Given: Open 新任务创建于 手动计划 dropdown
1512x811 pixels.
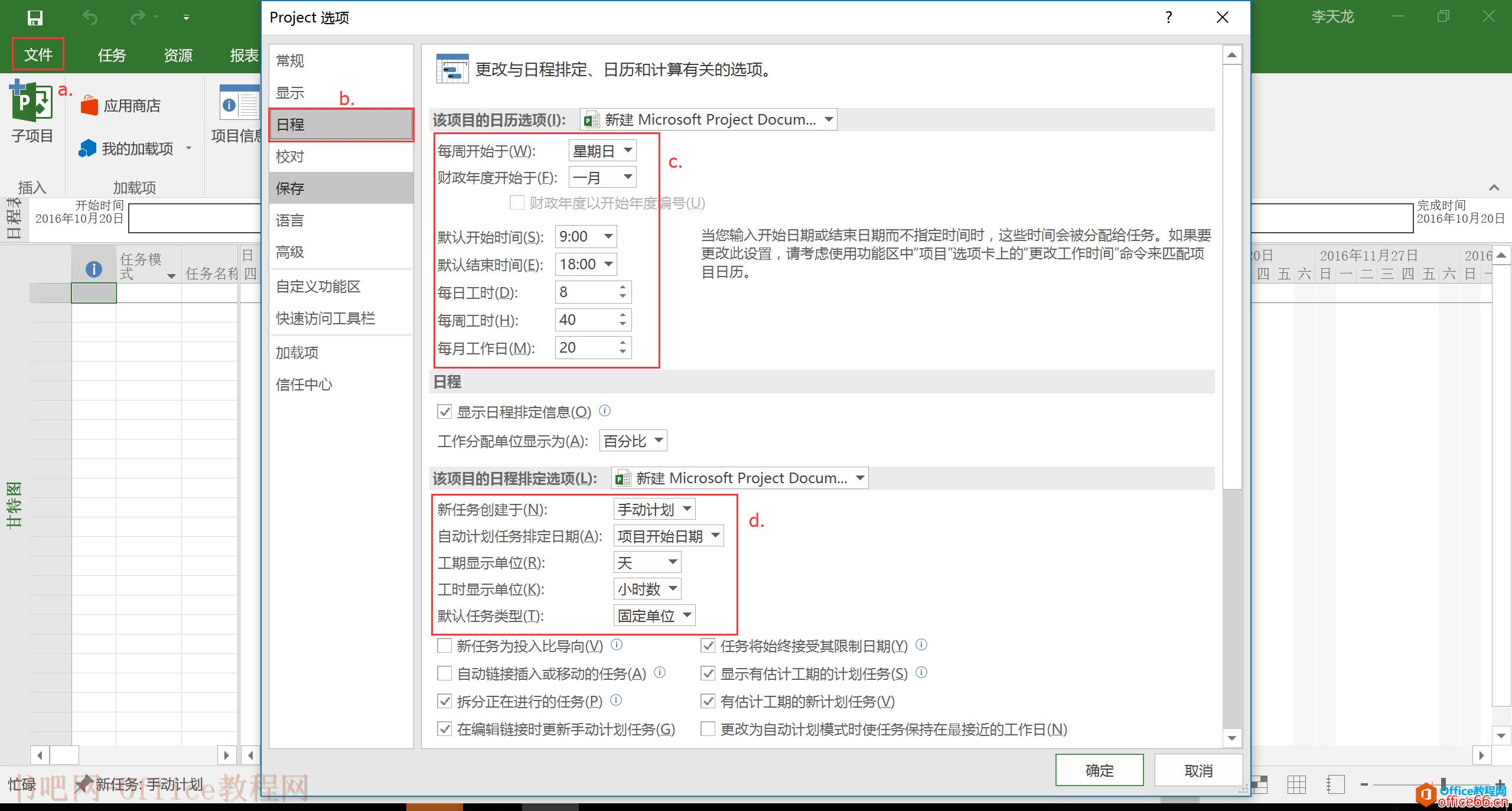Looking at the screenshot, I should coord(654,509).
